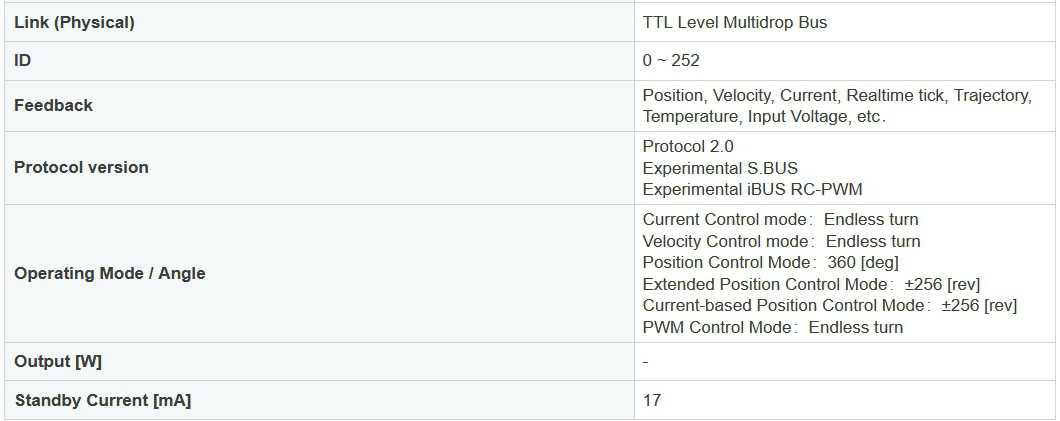
Task: Click the "Position Control Mode: 360 [deg]" line
Action: click(771, 263)
